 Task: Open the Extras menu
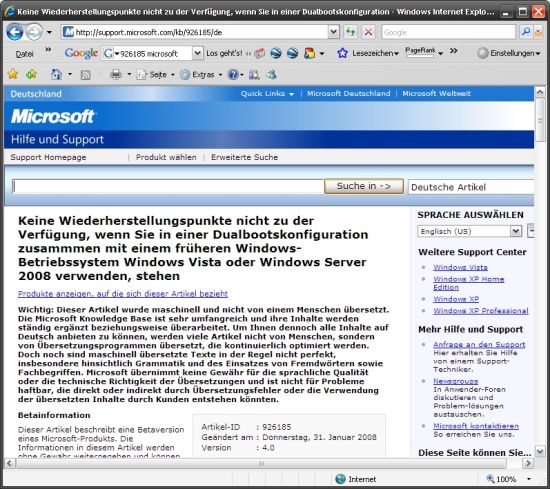tap(201, 75)
